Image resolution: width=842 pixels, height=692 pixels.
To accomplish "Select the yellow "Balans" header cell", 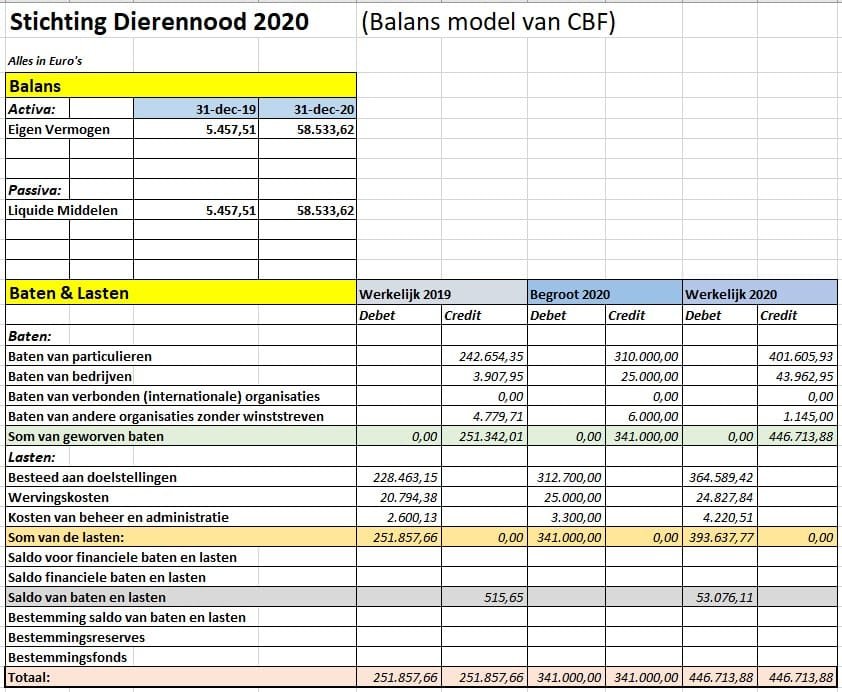I will 180,86.
